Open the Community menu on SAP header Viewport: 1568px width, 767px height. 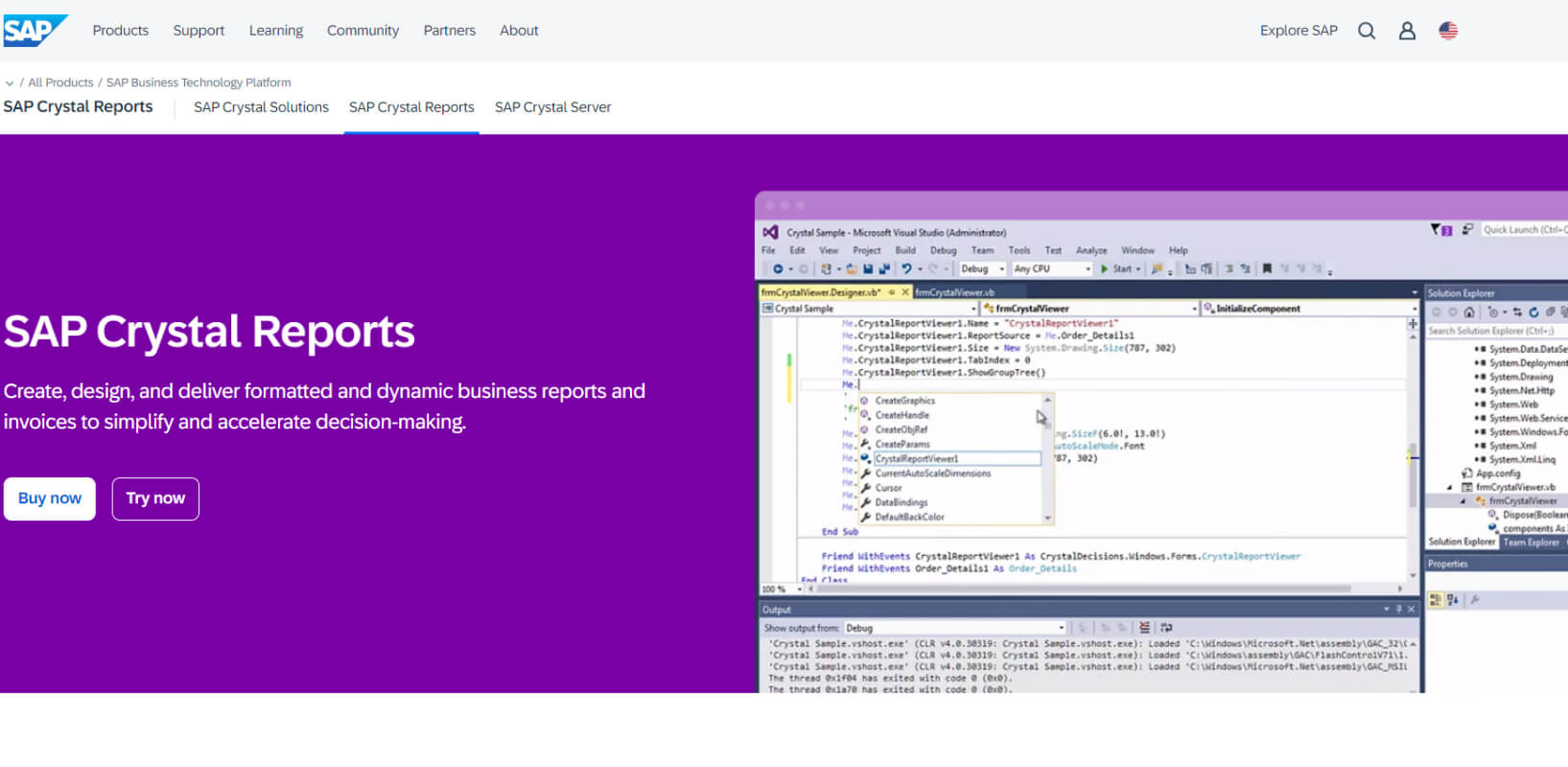coord(363,31)
